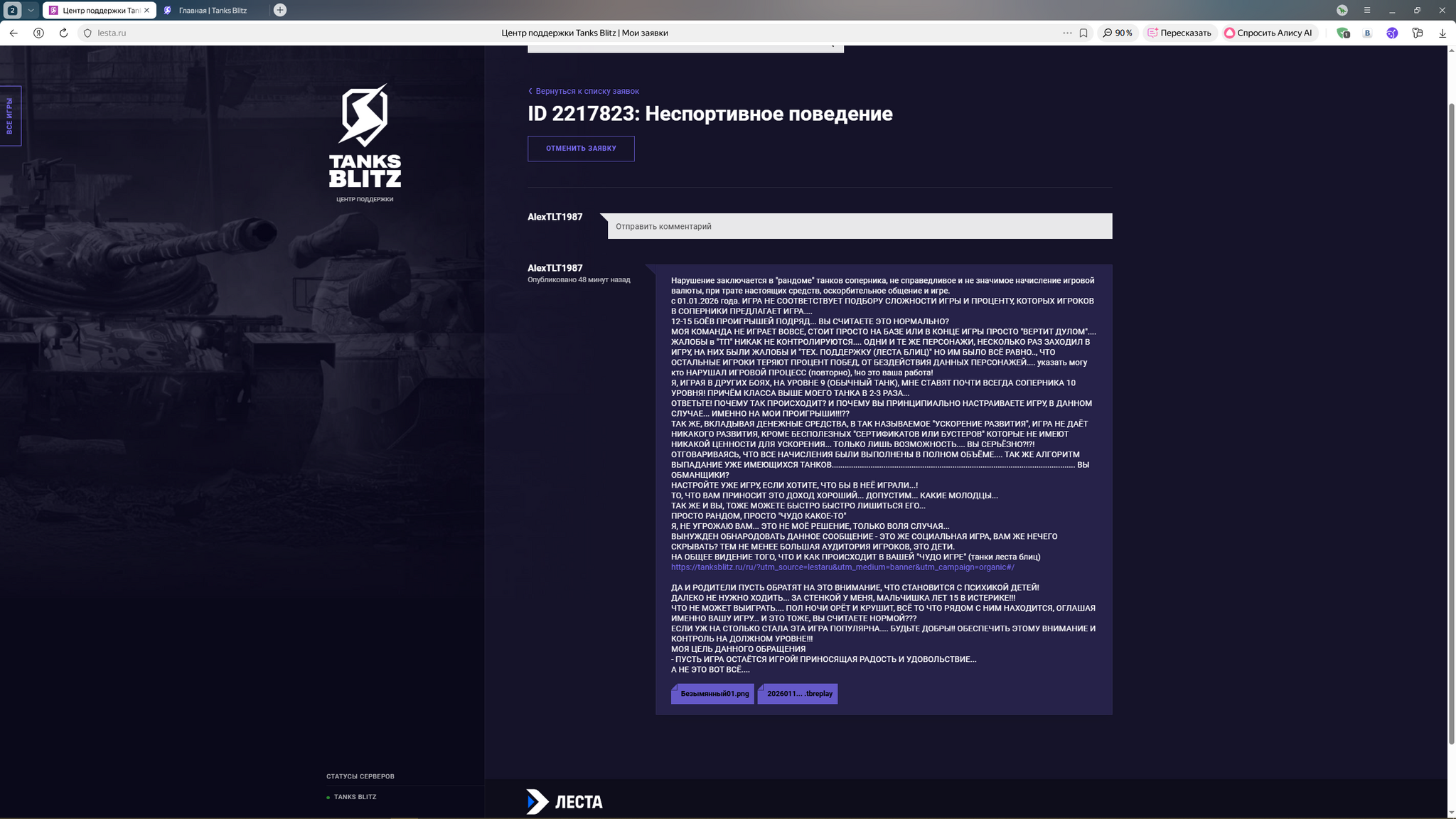Open the browser profile avatar

click(x=1342, y=10)
